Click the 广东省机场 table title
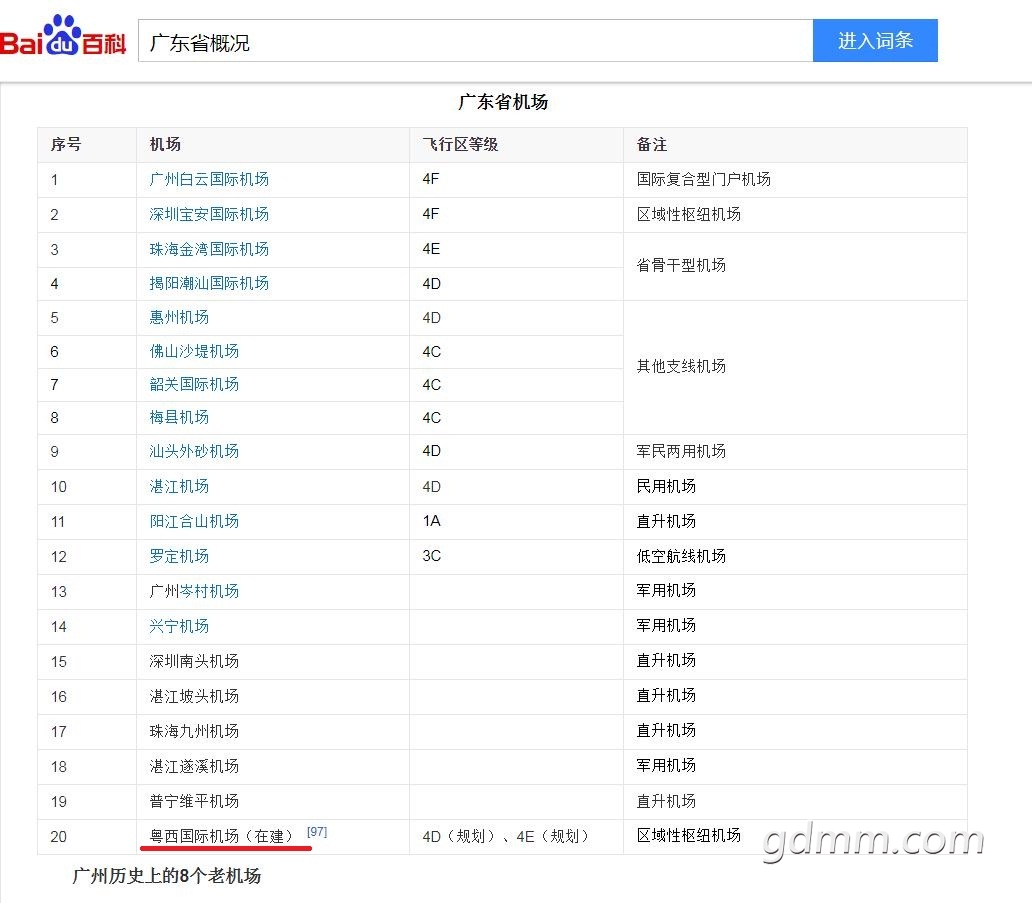This screenshot has height=903, width=1032. [503, 101]
